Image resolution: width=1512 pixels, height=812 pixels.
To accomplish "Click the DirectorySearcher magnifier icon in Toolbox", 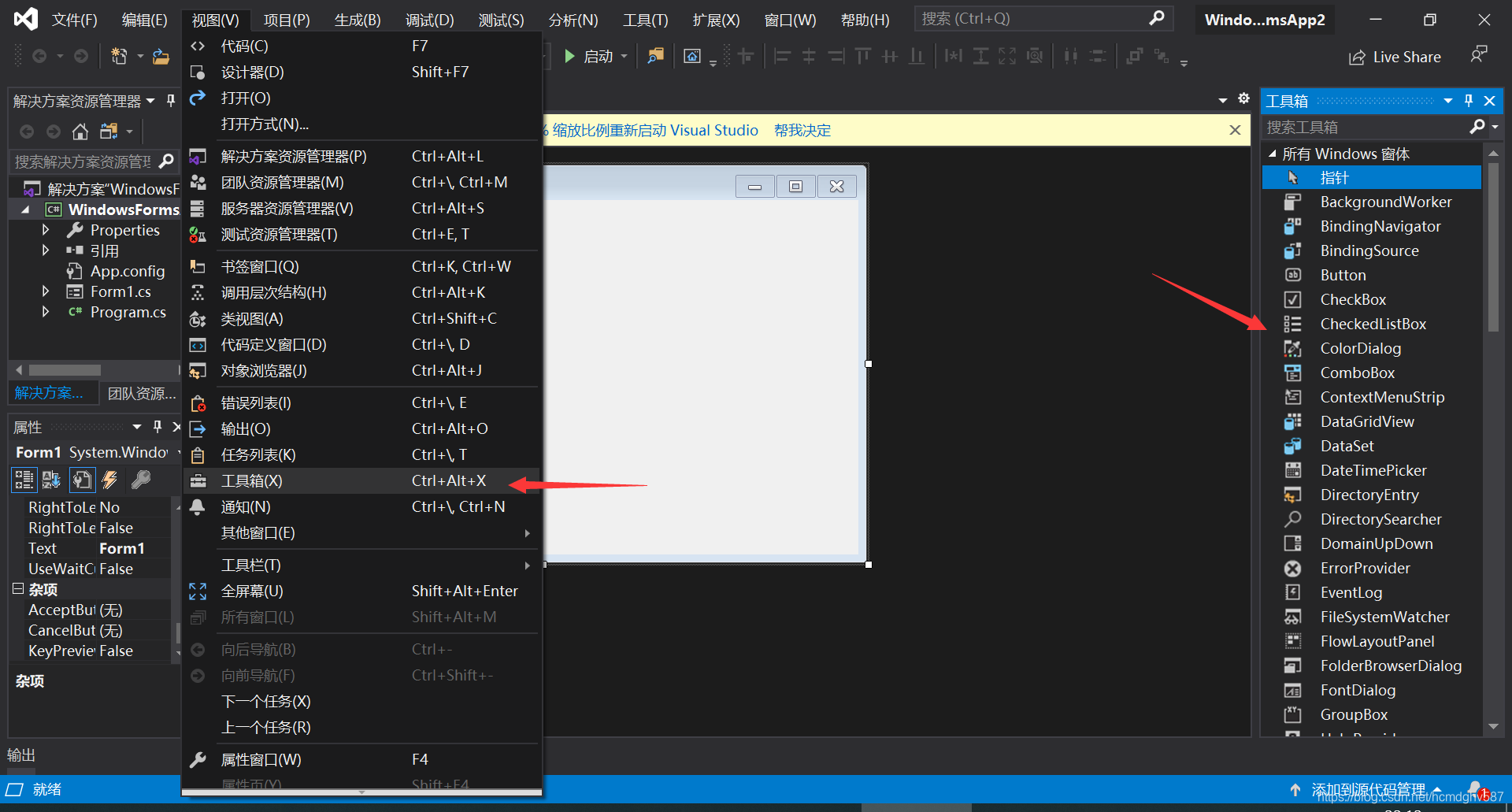I will 1292,519.
